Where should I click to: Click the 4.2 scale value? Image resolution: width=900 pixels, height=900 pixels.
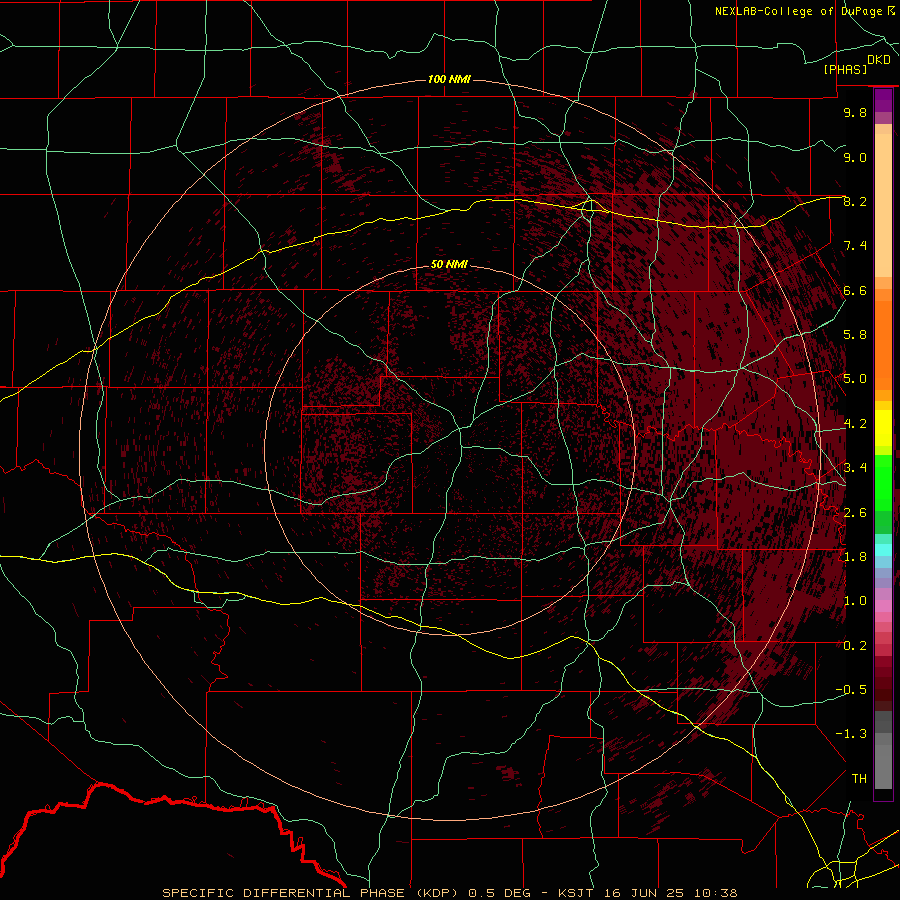pos(855,424)
